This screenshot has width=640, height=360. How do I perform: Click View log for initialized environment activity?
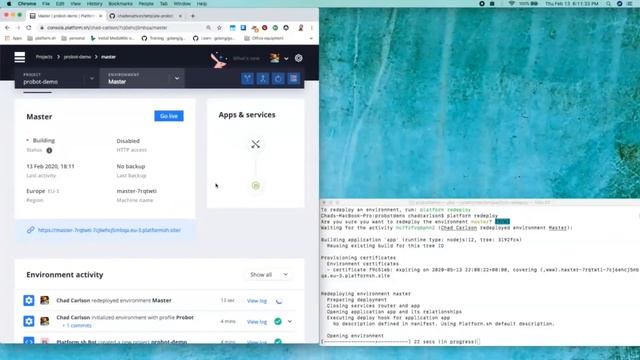[x=257, y=322]
